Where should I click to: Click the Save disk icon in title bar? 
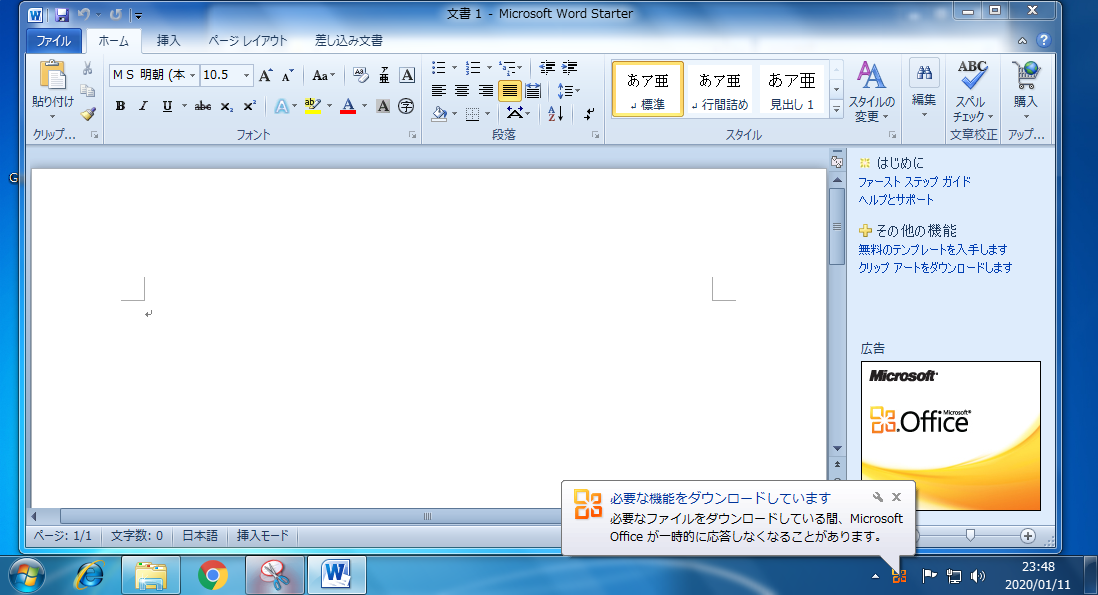(62, 15)
